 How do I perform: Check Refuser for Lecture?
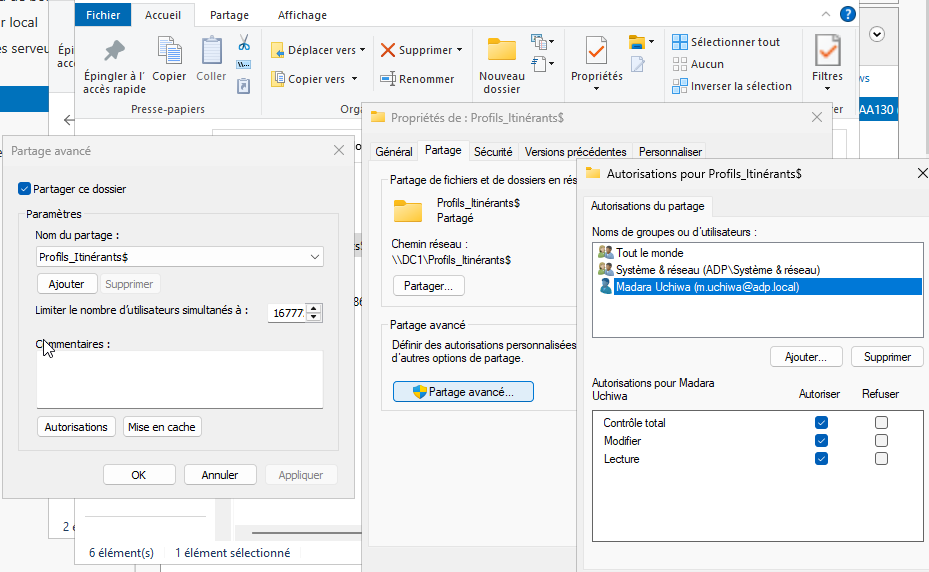tap(881, 459)
